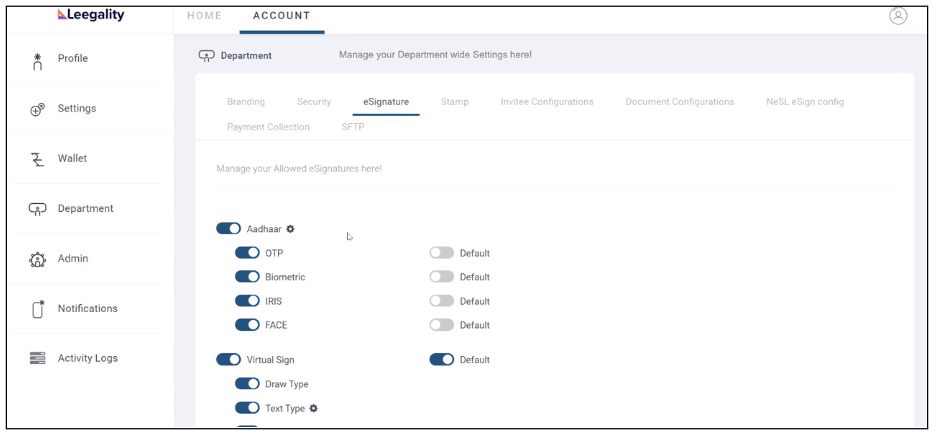Open the Notifications phone icon

(38, 309)
